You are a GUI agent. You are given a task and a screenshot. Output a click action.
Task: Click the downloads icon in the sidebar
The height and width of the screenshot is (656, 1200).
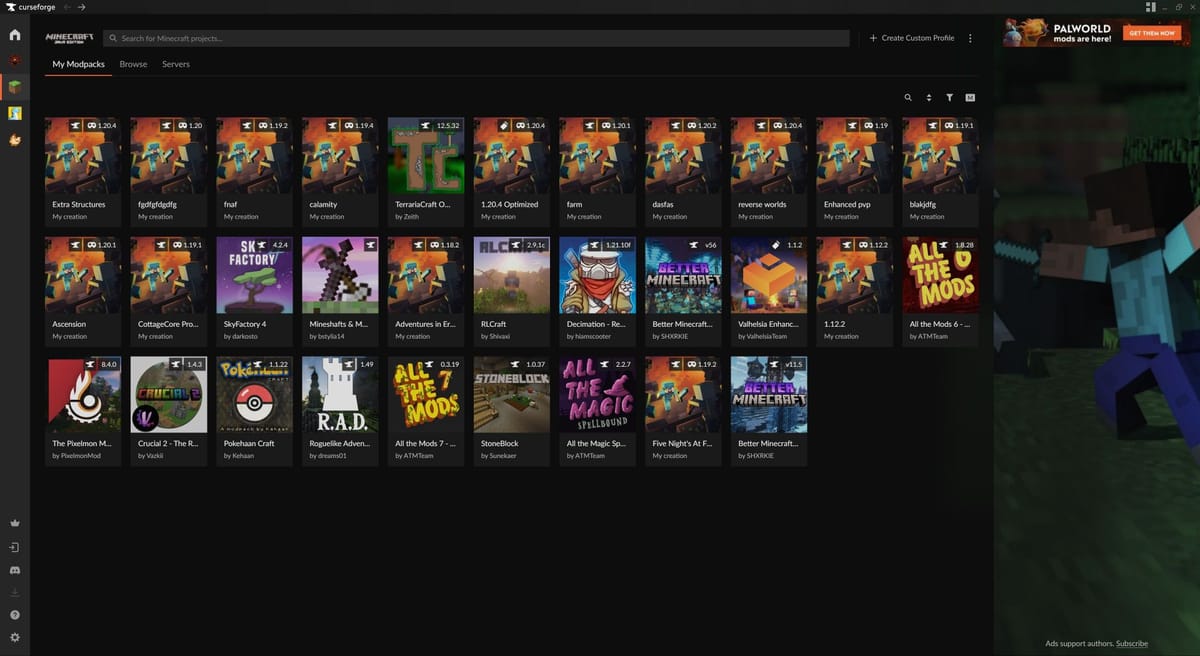pos(14,593)
